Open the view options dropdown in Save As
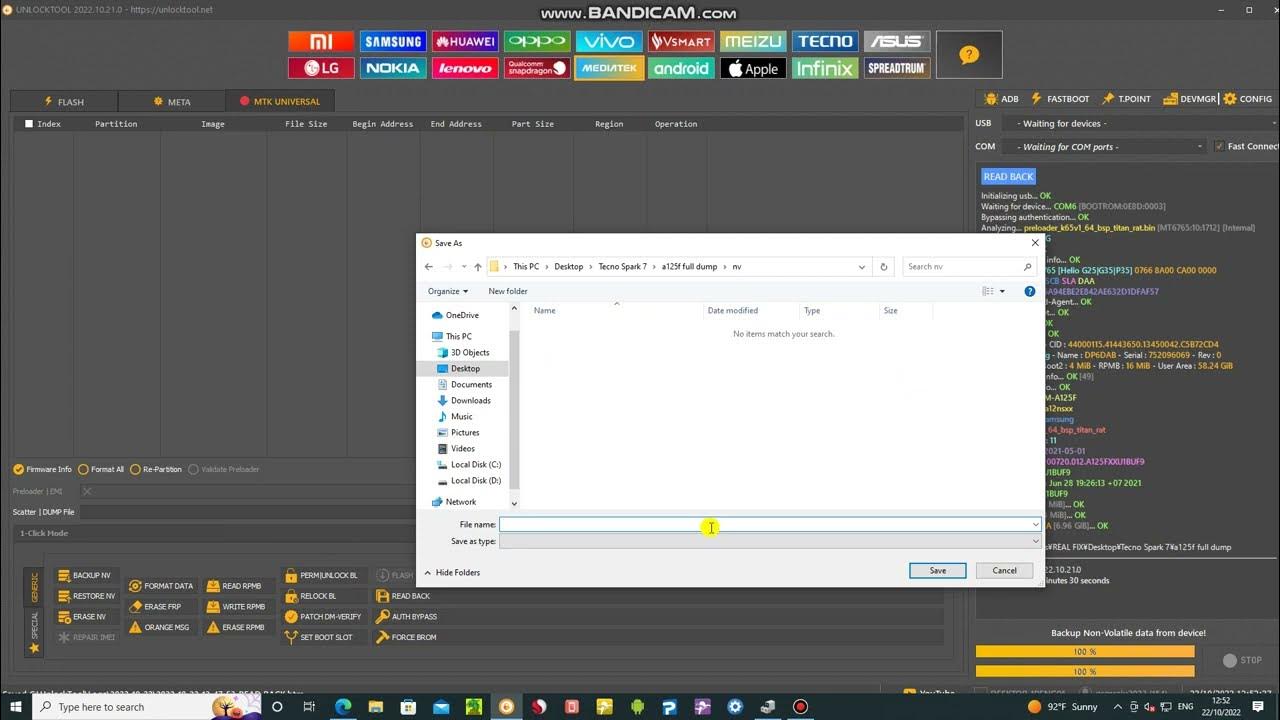This screenshot has width=1280, height=720. pyautogui.click(x=1002, y=291)
